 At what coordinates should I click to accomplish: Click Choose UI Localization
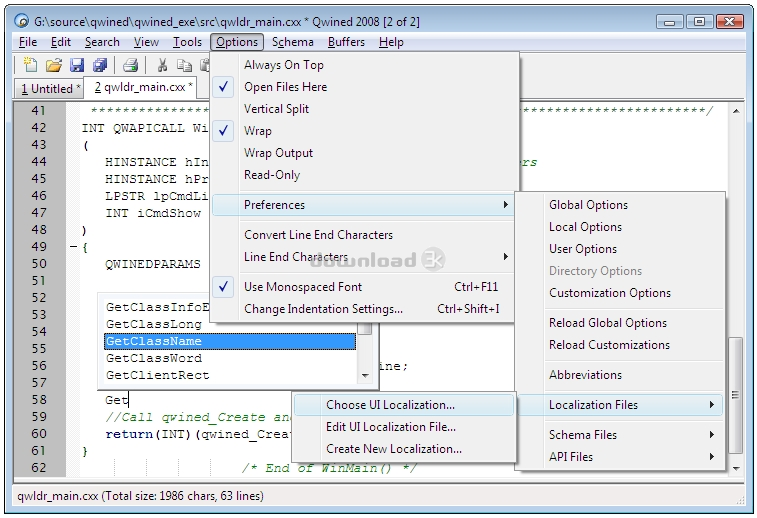(x=404, y=405)
